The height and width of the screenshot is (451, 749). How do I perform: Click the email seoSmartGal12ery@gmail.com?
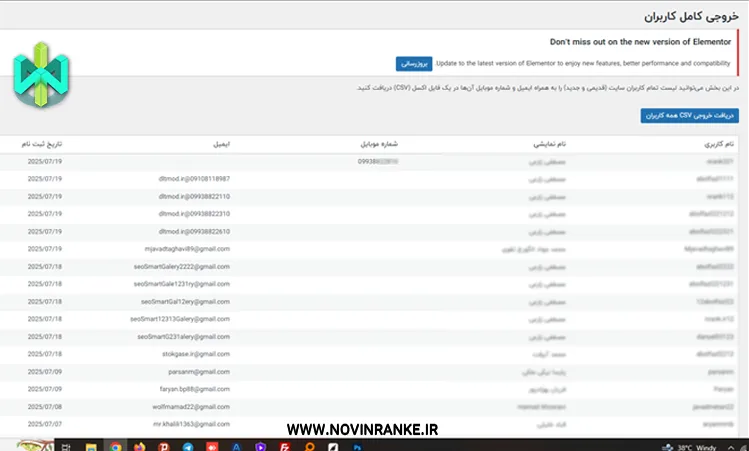(x=185, y=301)
